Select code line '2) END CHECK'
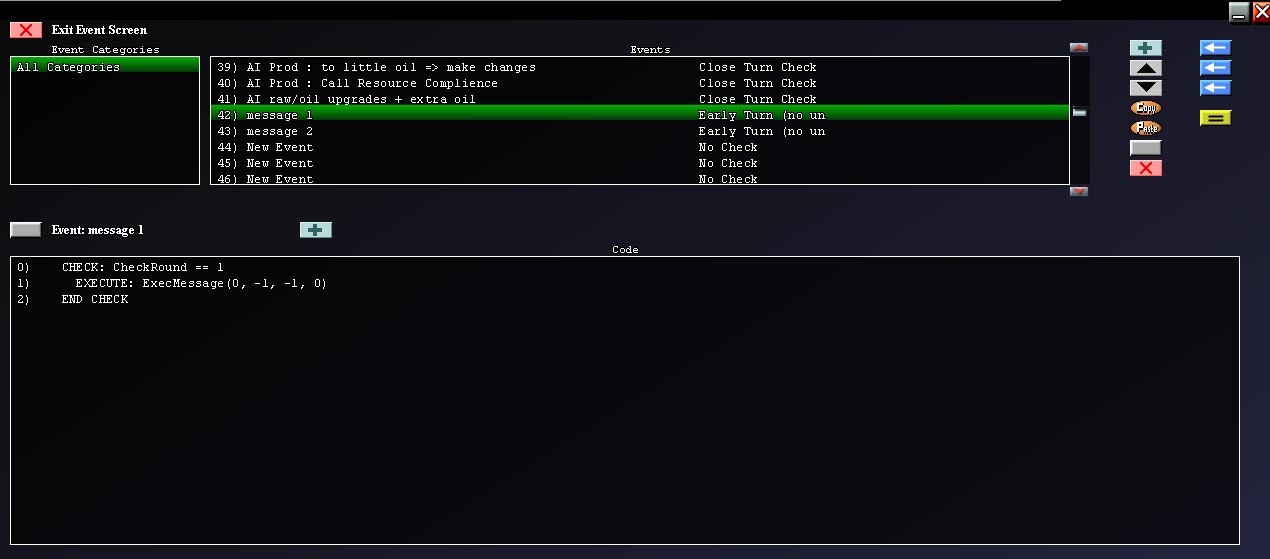The width and height of the screenshot is (1270, 559). tap(73, 300)
